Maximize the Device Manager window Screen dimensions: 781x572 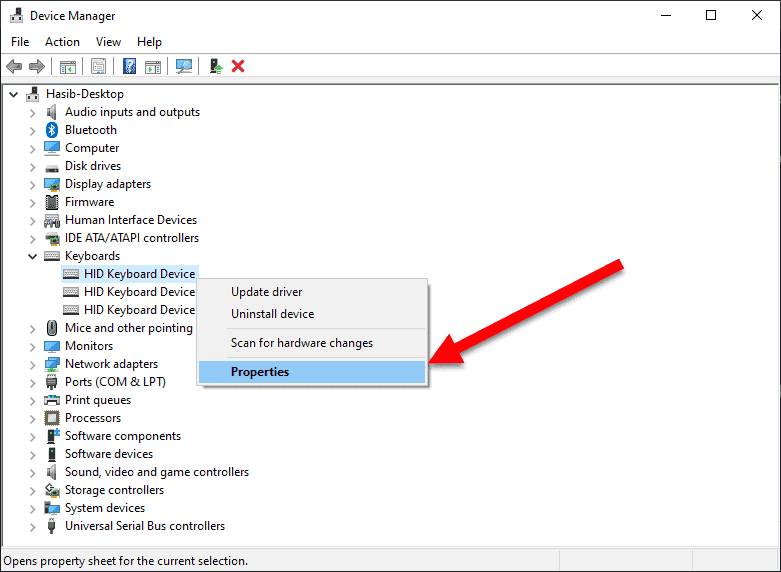pos(711,15)
